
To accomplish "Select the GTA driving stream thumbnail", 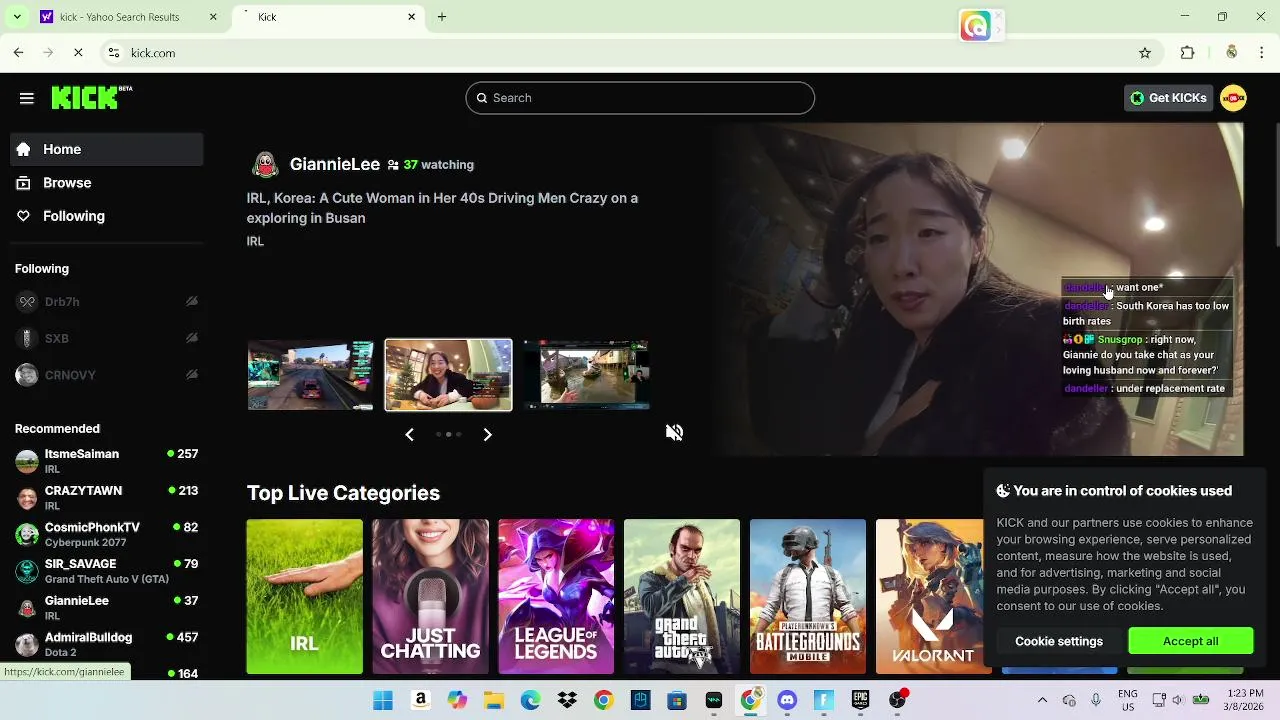I will pos(311,375).
